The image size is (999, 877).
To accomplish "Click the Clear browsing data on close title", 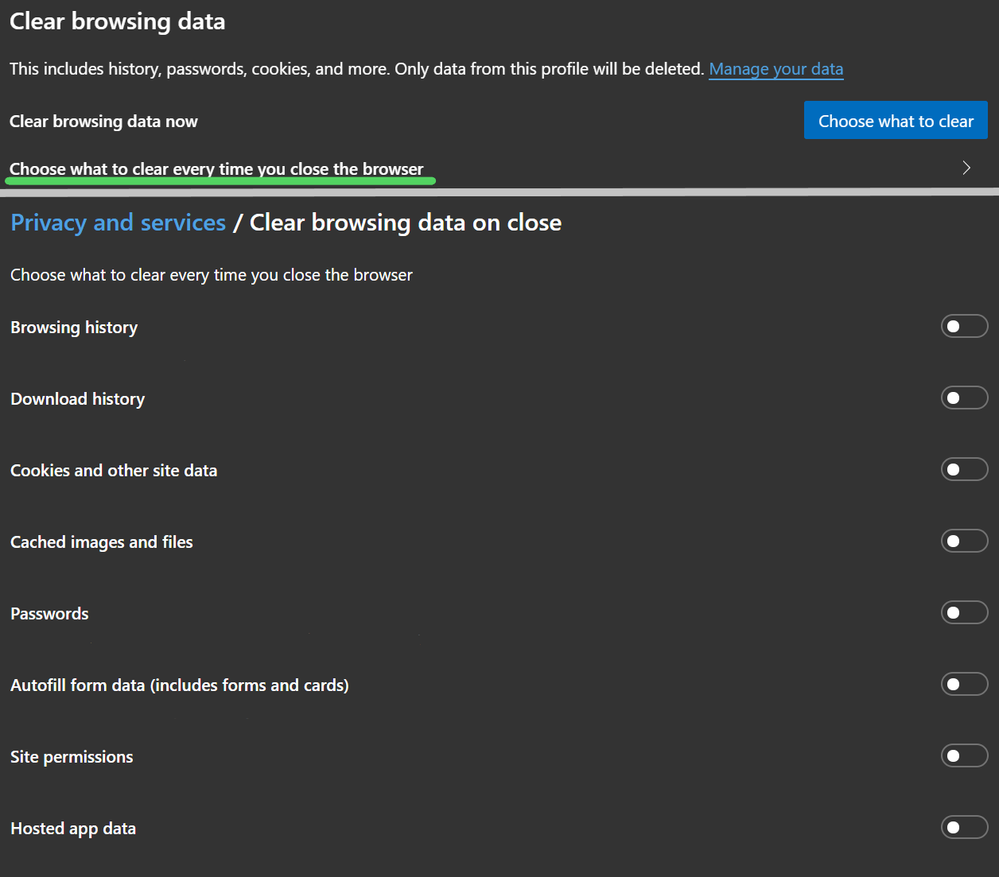I will click(405, 222).
